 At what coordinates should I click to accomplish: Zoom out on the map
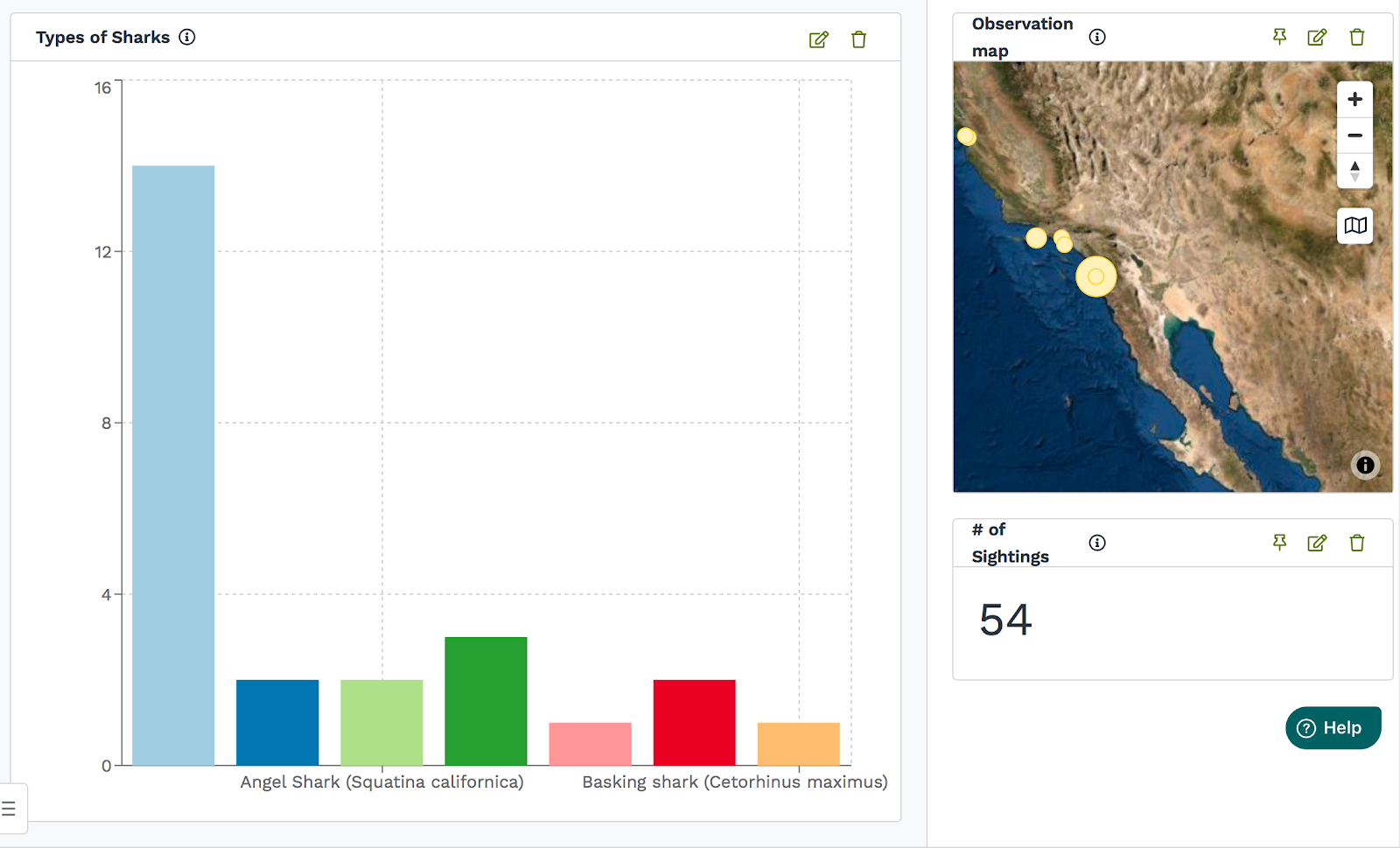1354,136
